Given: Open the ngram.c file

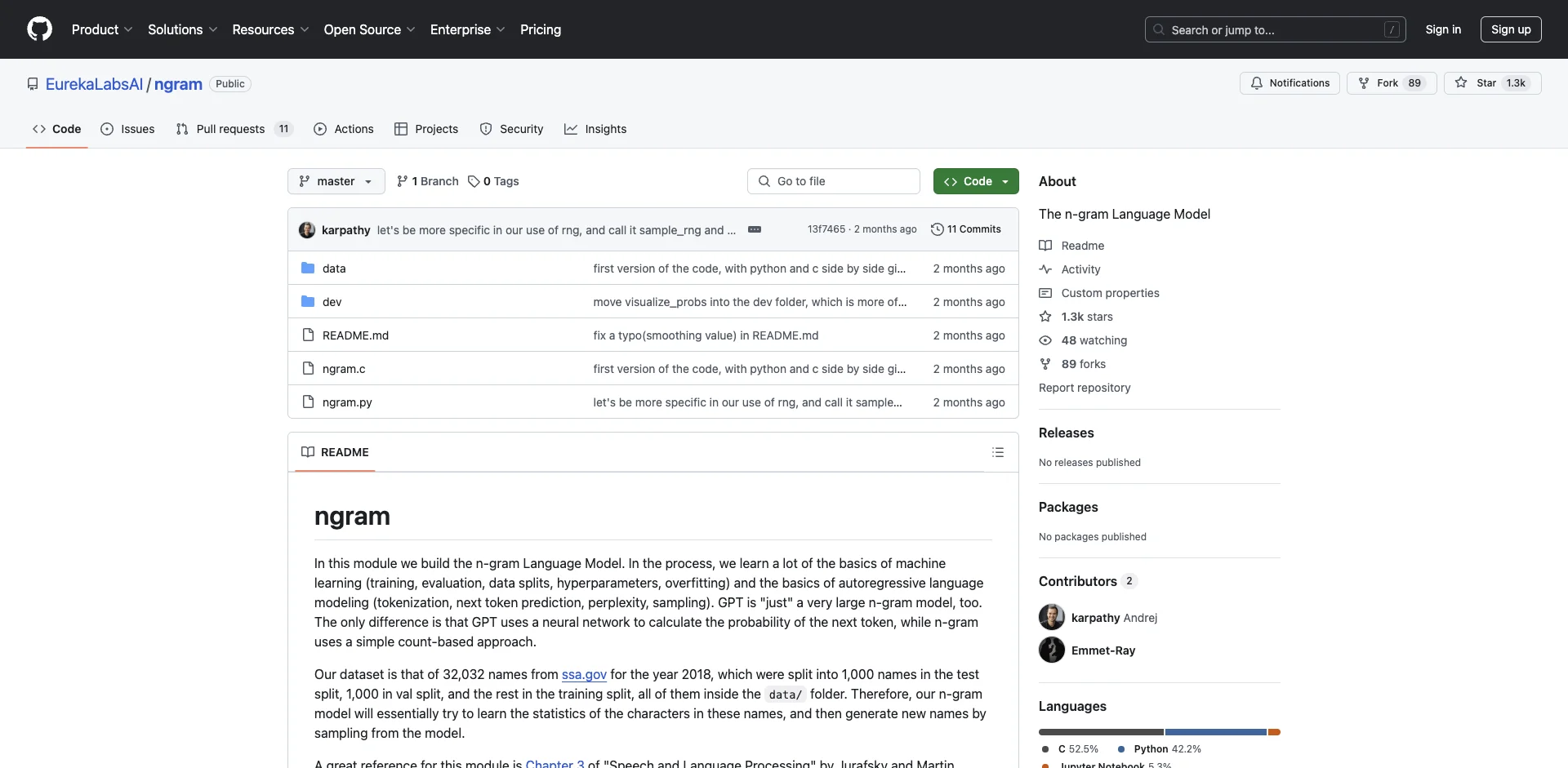Looking at the screenshot, I should [x=344, y=369].
